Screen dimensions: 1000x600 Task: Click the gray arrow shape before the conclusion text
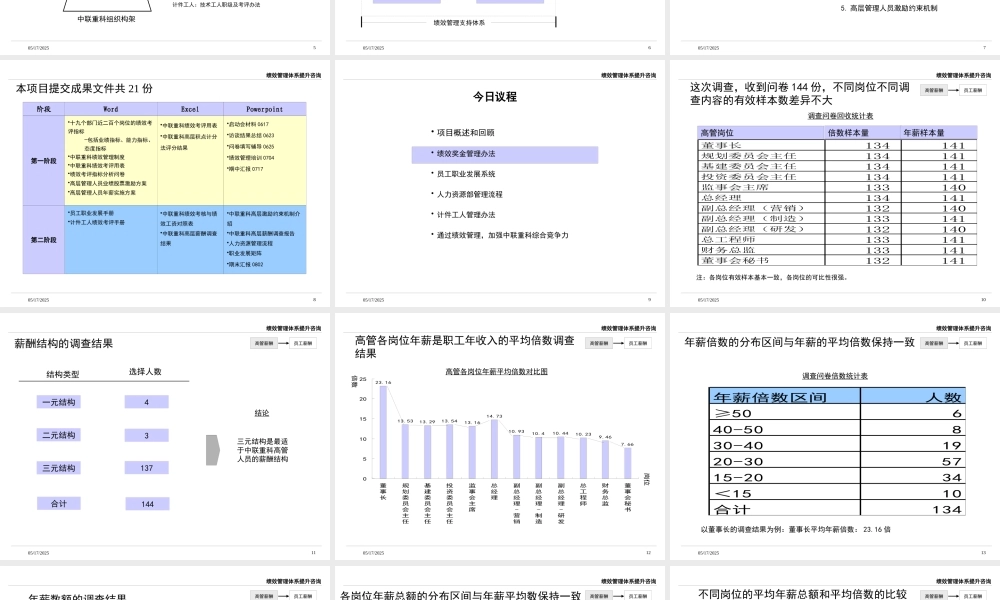[x=213, y=450]
